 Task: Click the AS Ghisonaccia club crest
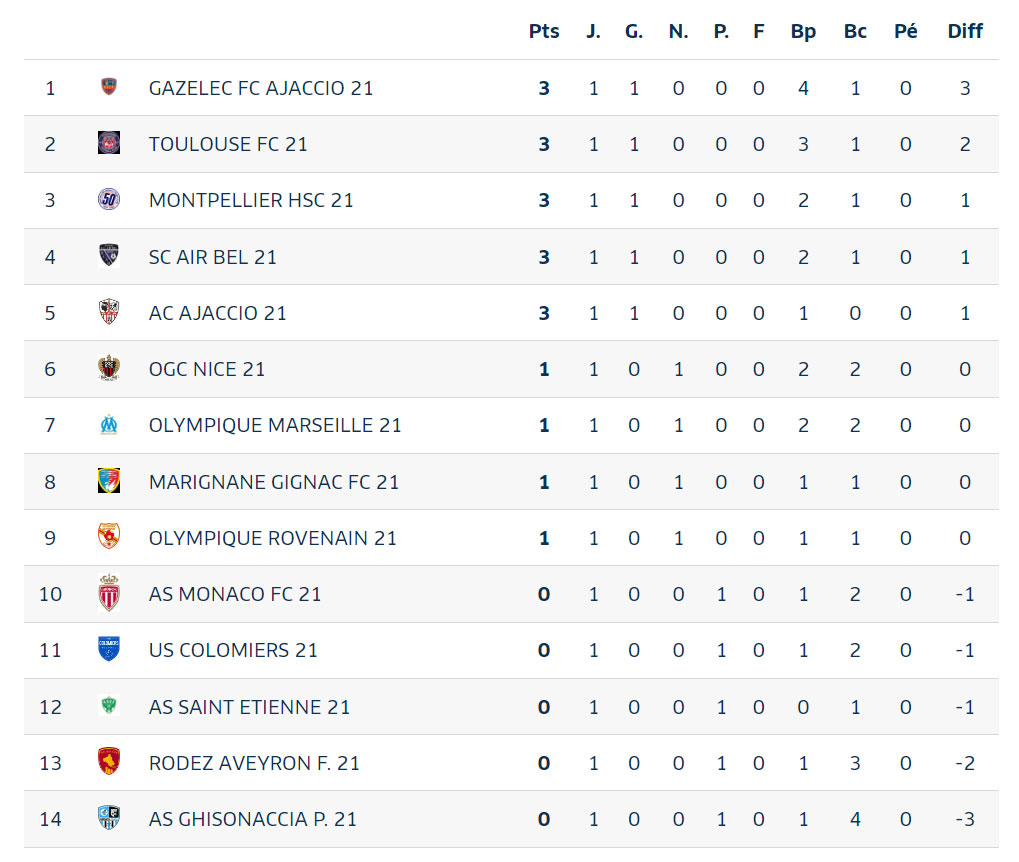(x=109, y=818)
